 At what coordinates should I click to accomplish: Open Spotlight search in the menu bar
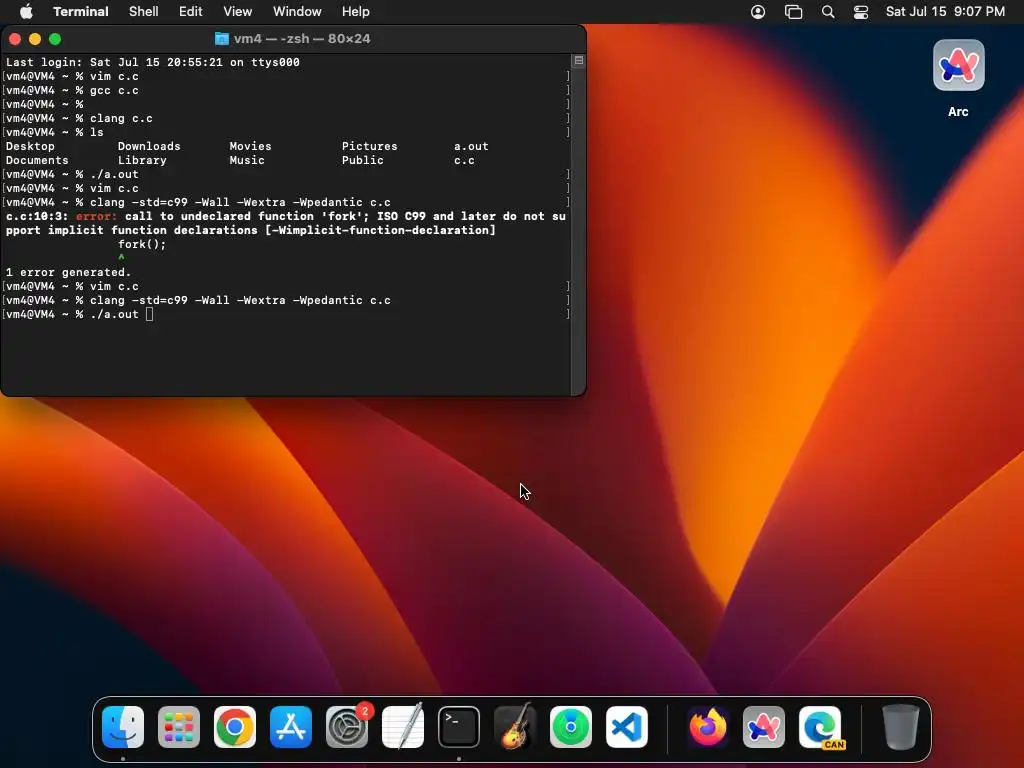(827, 12)
